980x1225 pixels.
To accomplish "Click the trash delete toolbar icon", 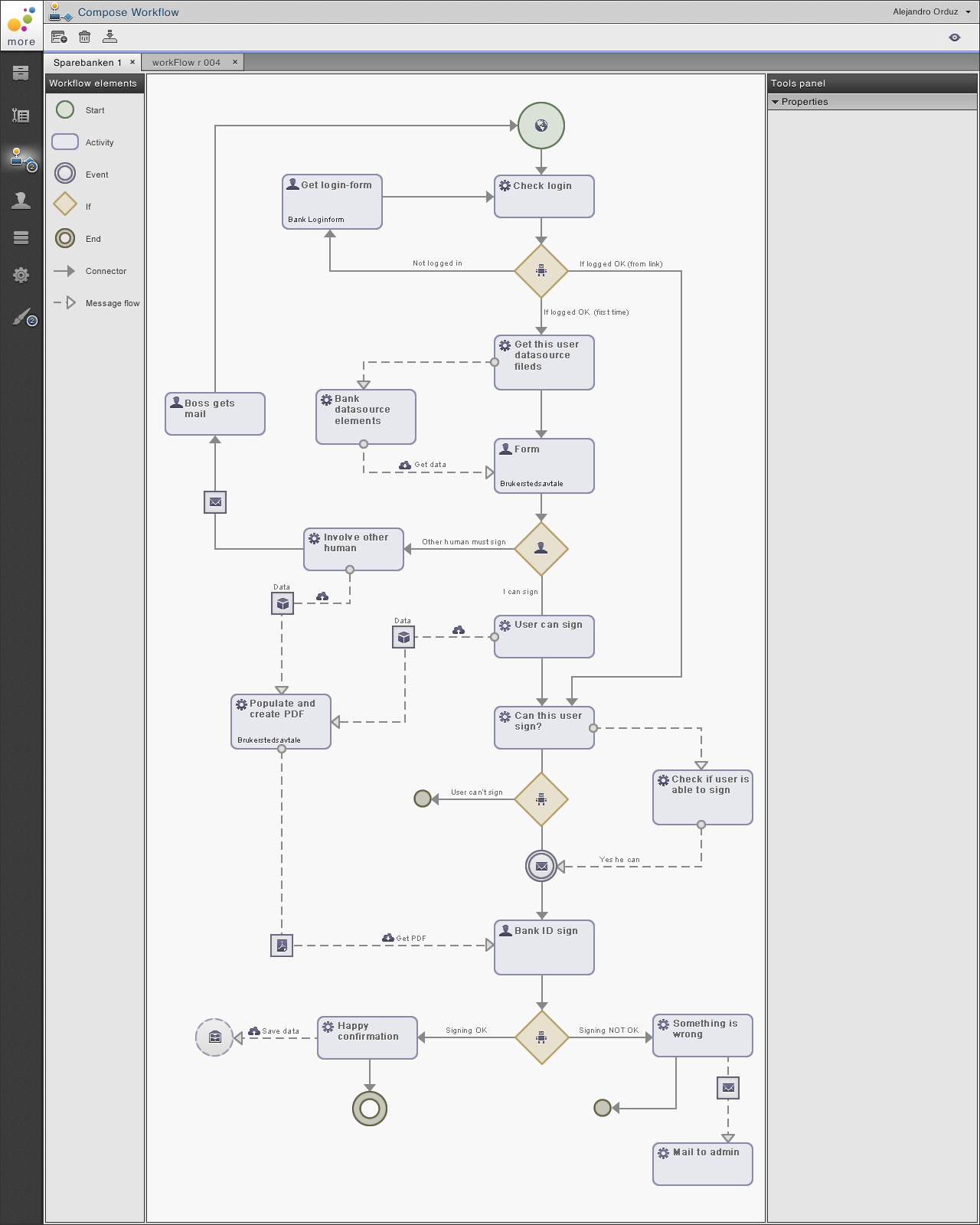I will tap(85, 37).
